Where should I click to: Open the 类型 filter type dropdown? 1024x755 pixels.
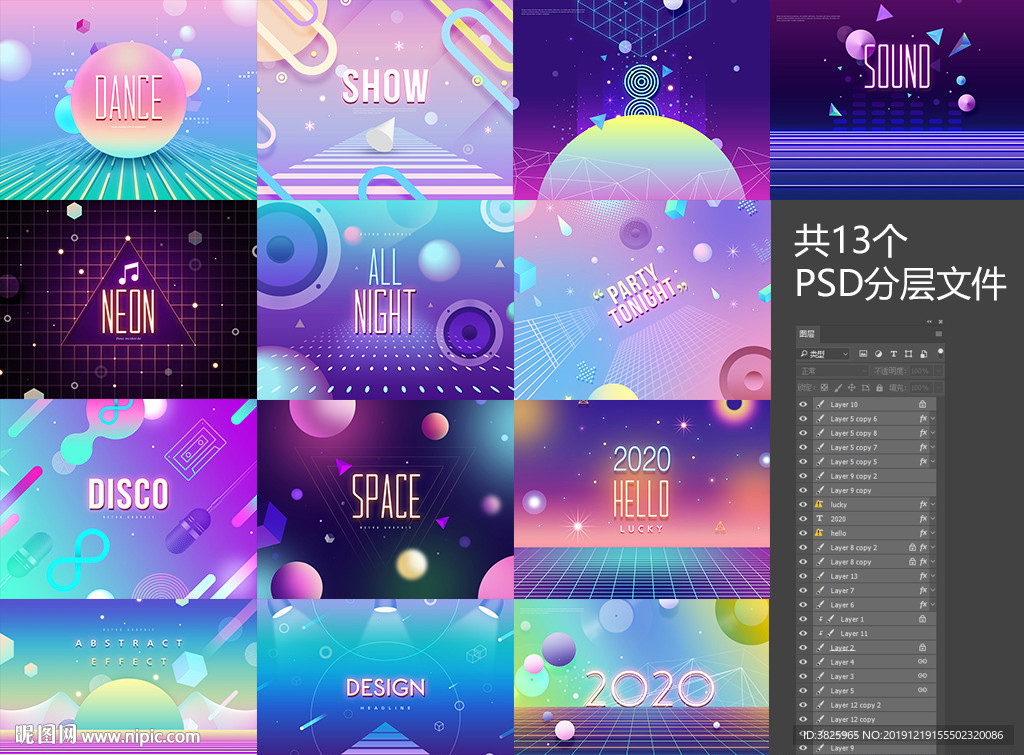pos(824,353)
